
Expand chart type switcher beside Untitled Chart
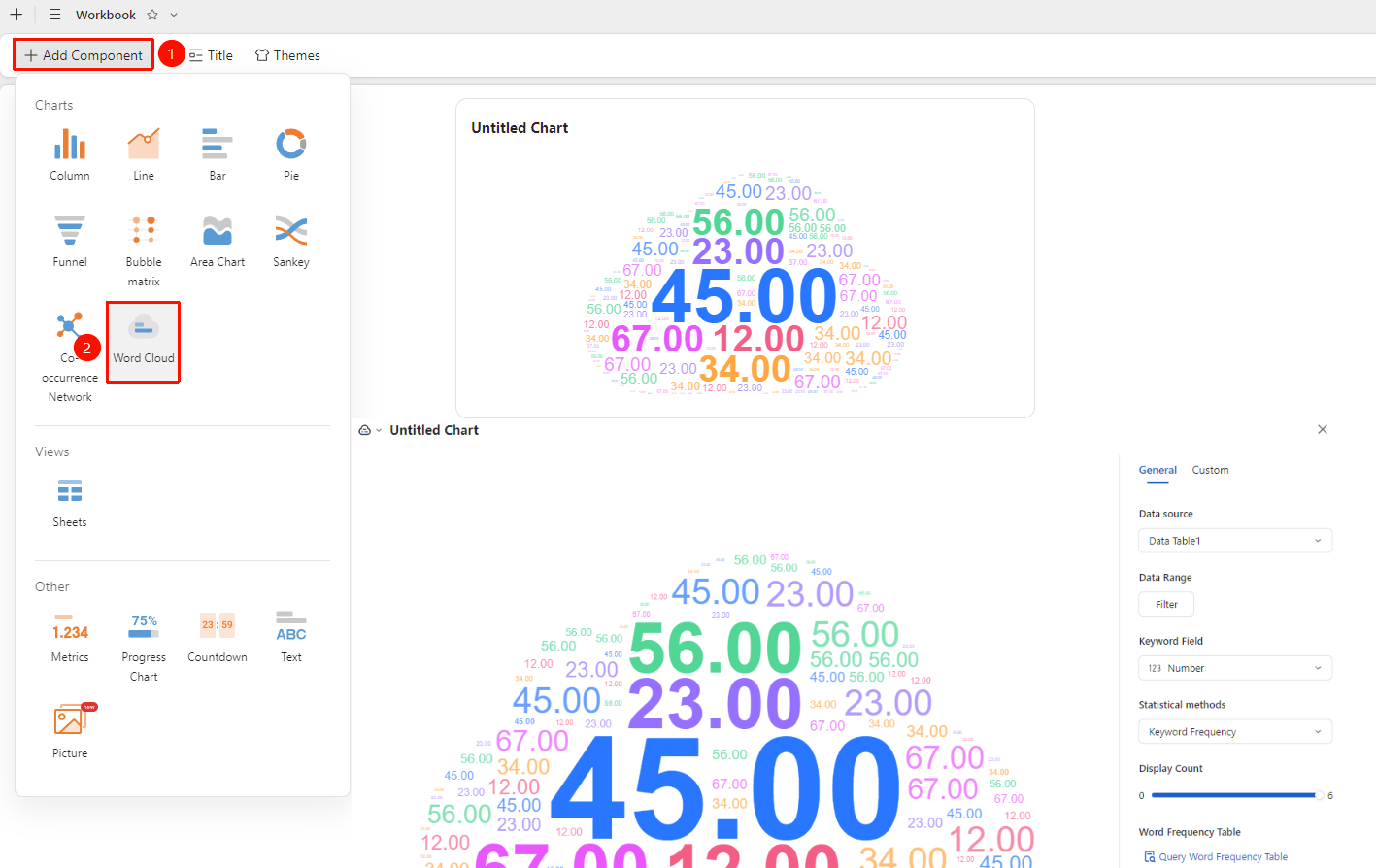coord(370,430)
